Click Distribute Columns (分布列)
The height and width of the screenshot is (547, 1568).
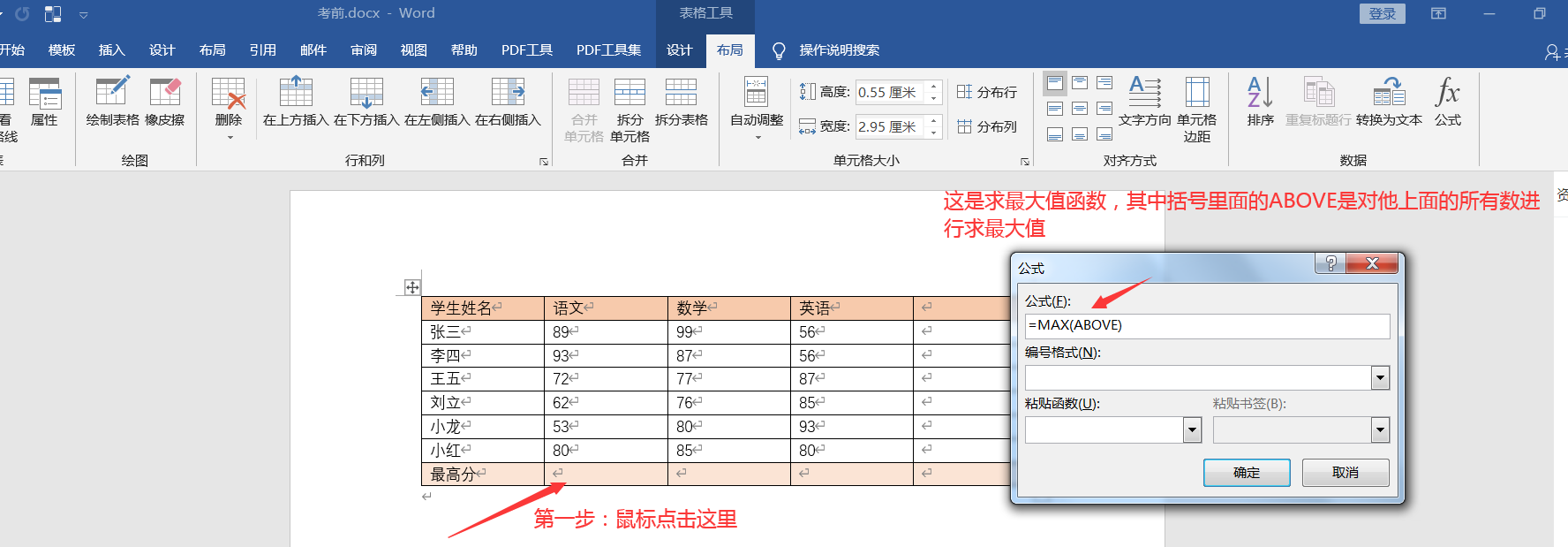point(987,126)
